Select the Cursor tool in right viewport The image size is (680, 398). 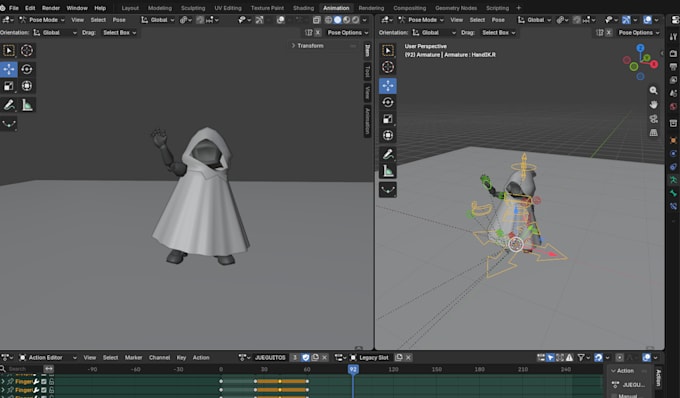pos(388,67)
